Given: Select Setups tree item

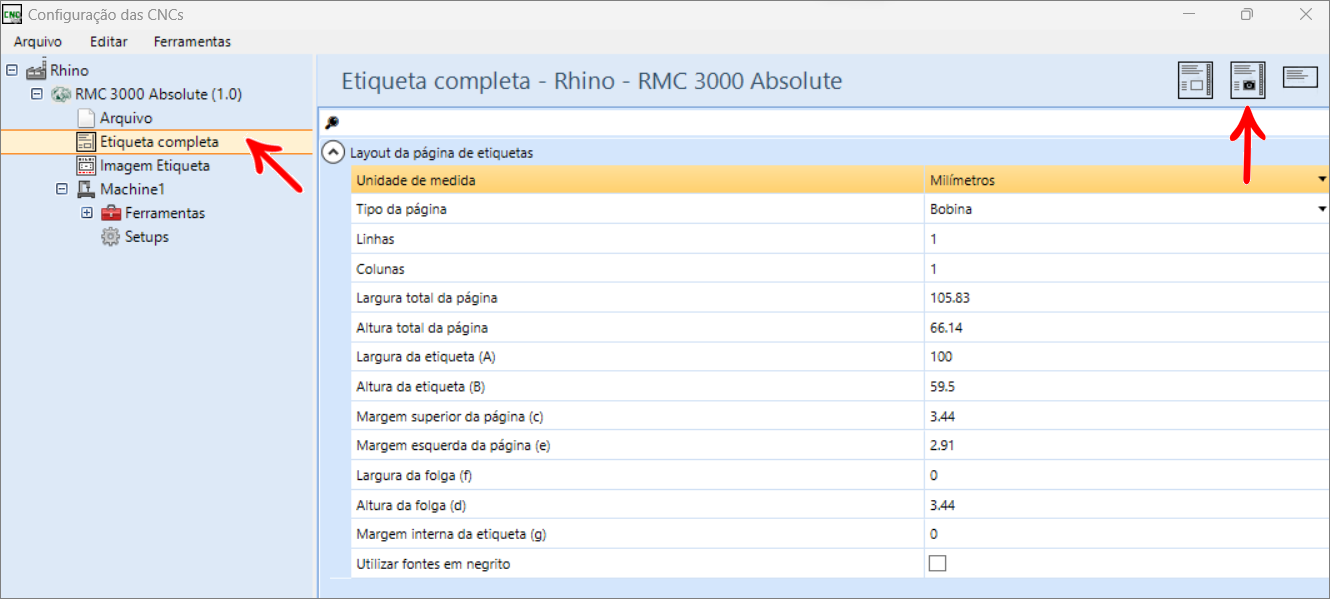Looking at the screenshot, I should click(x=147, y=237).
